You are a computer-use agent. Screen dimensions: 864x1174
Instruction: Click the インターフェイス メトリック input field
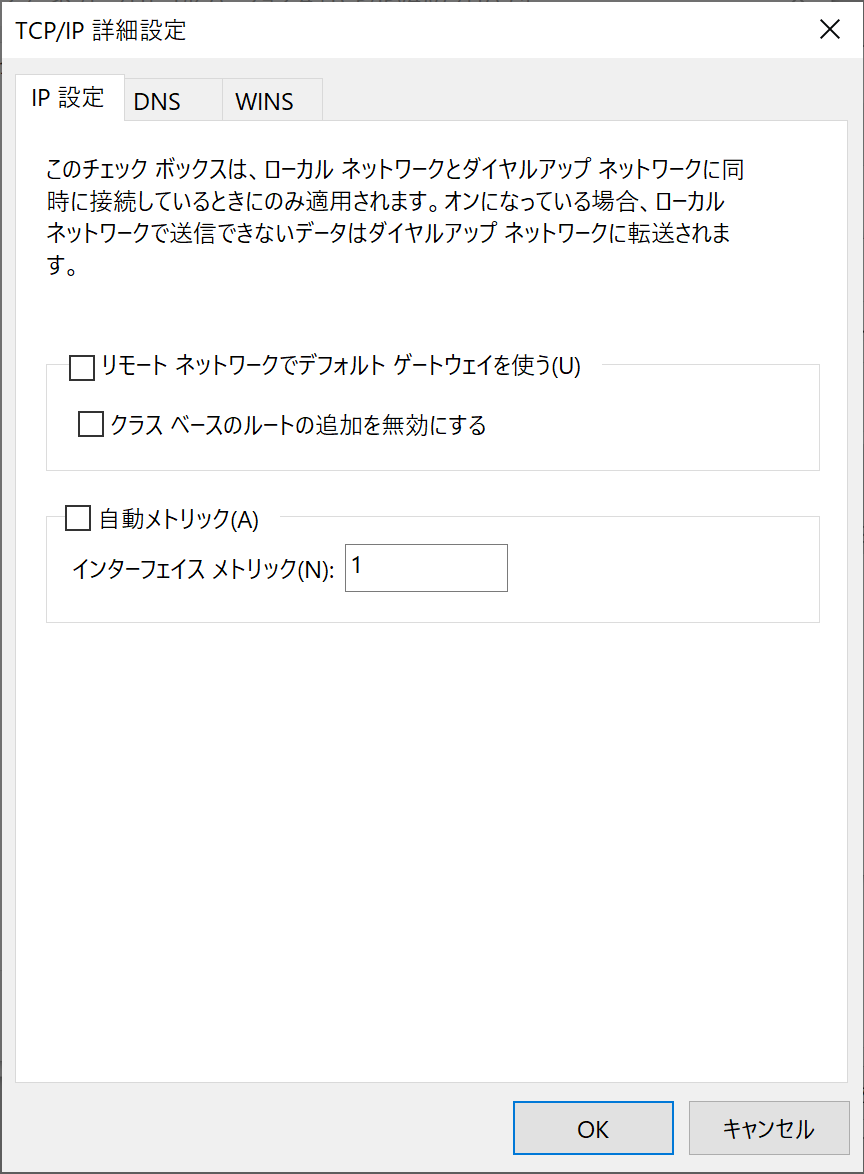426,568
